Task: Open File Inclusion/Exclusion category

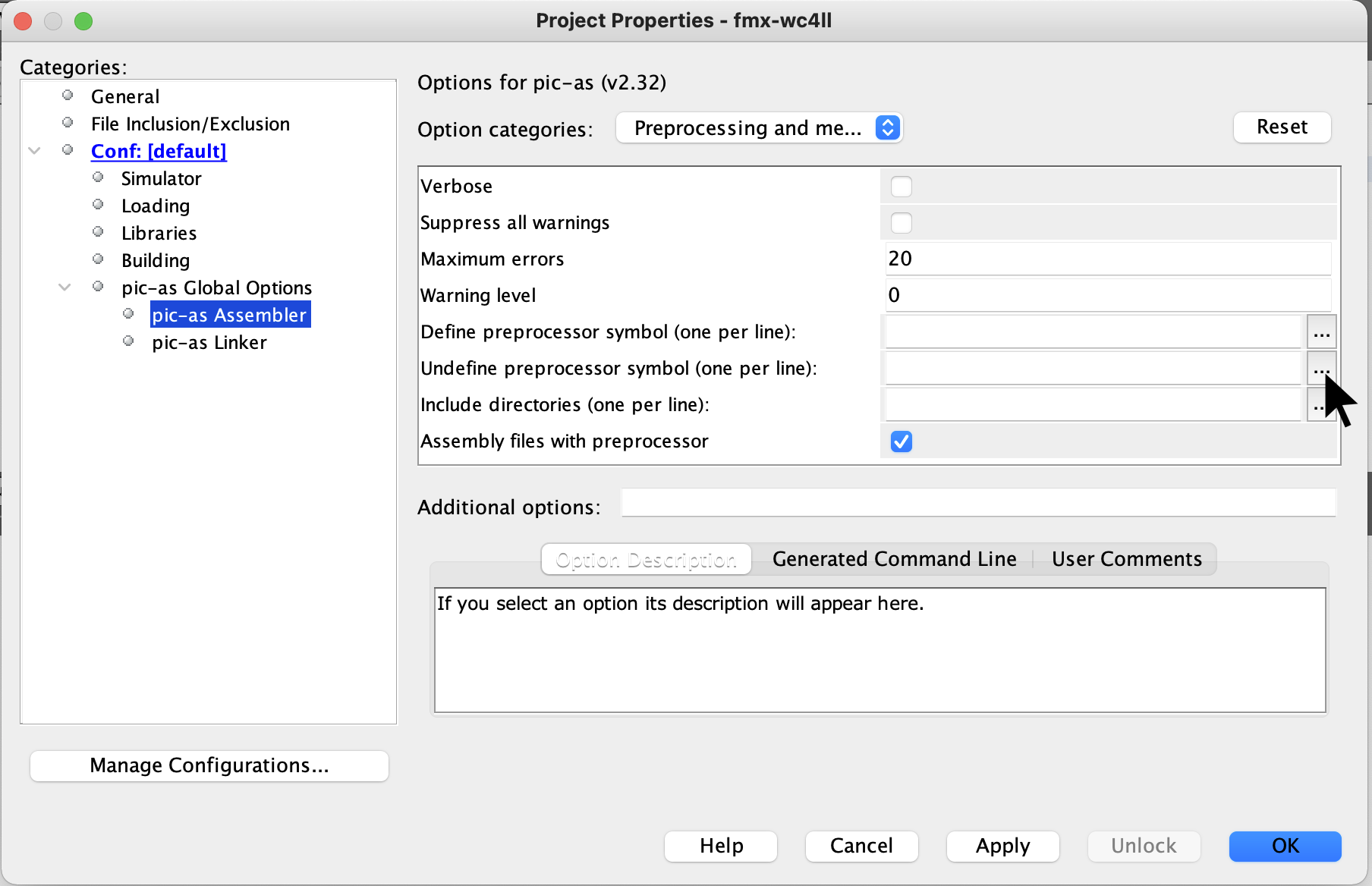Action: [190, 124]
